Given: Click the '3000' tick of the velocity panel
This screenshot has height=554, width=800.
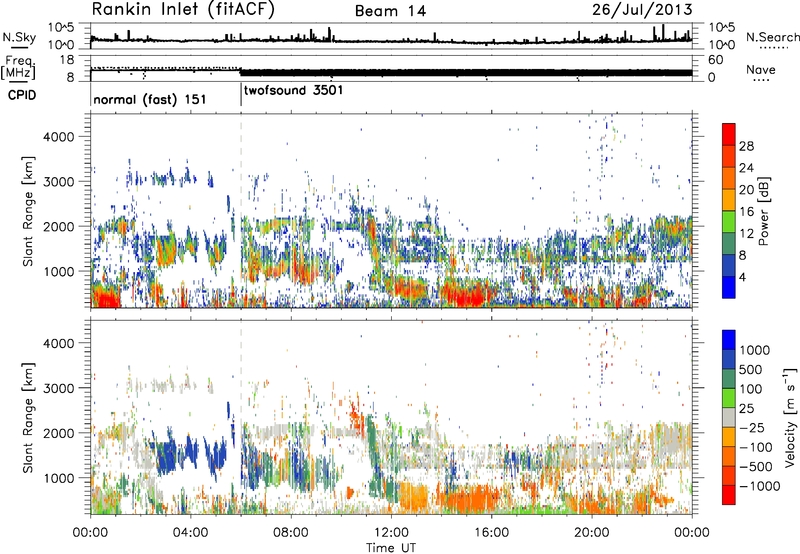Looking at the screenshot, I should [58, 388].
